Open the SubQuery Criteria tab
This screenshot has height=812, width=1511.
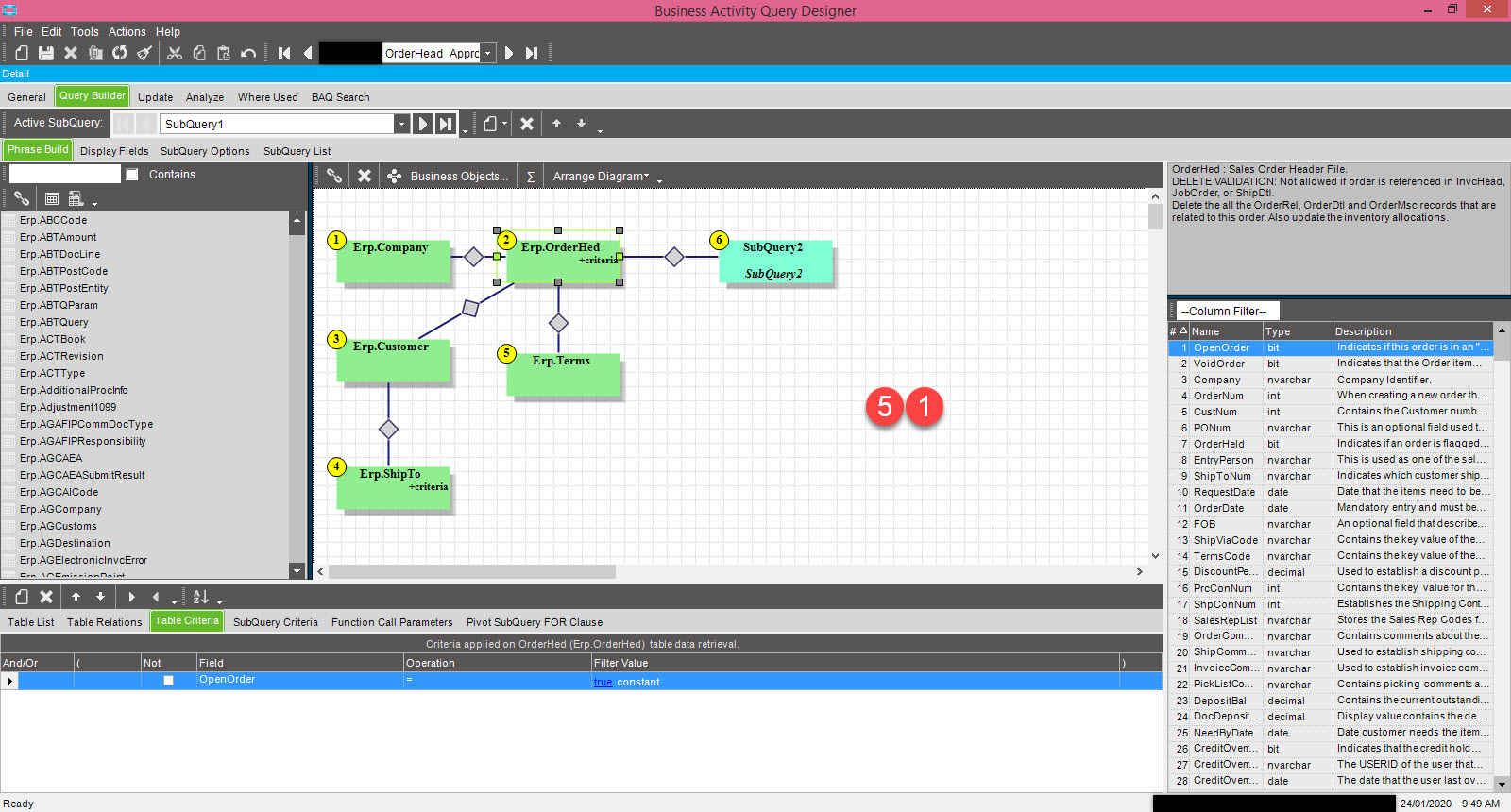pos(276,622)
